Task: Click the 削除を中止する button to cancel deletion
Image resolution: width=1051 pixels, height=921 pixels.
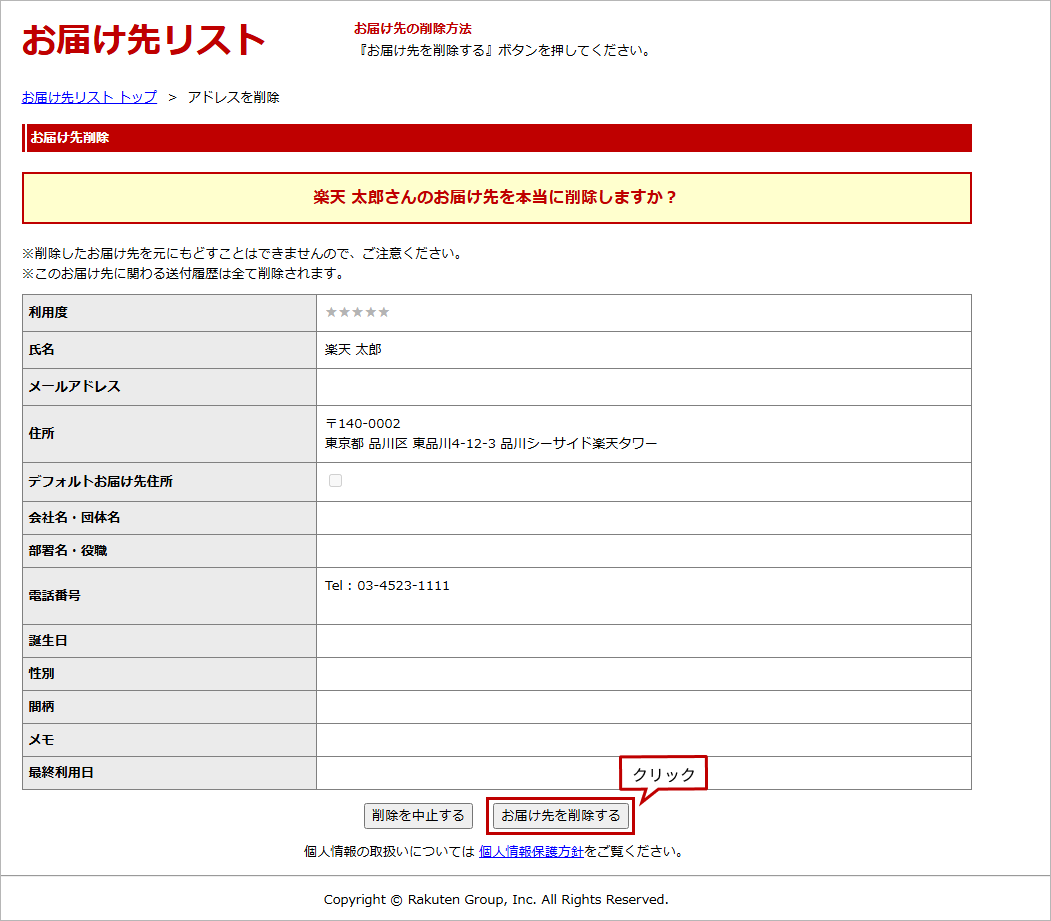Action: pos(419,815)
